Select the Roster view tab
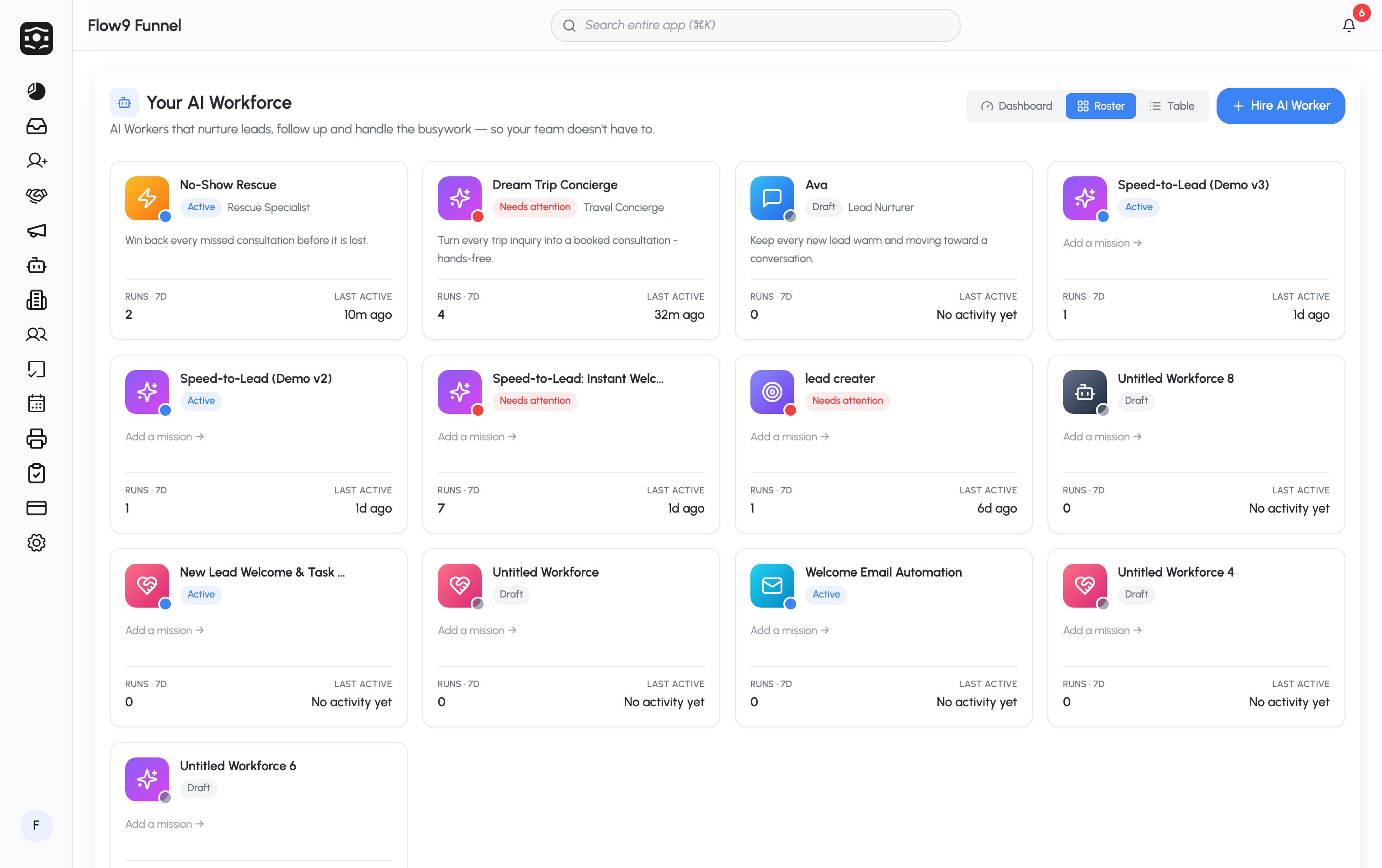 click(1101, 106)
